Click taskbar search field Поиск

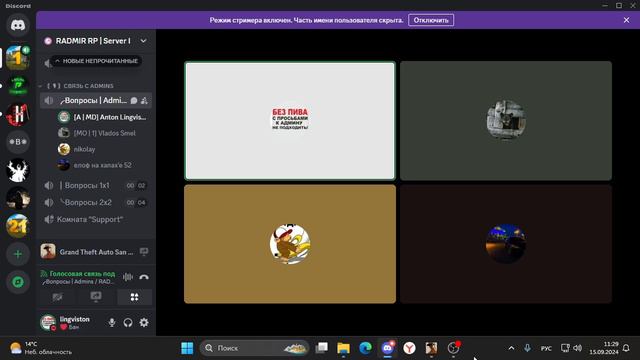254,348
